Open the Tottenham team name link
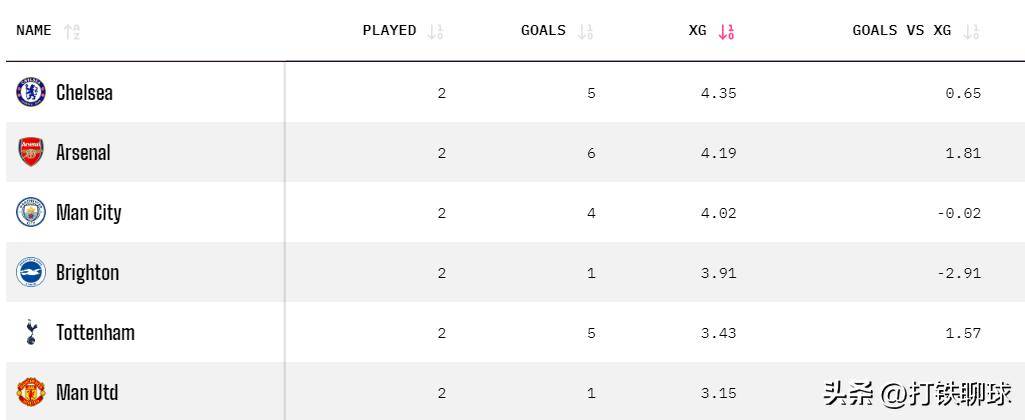 coord(95,332)
